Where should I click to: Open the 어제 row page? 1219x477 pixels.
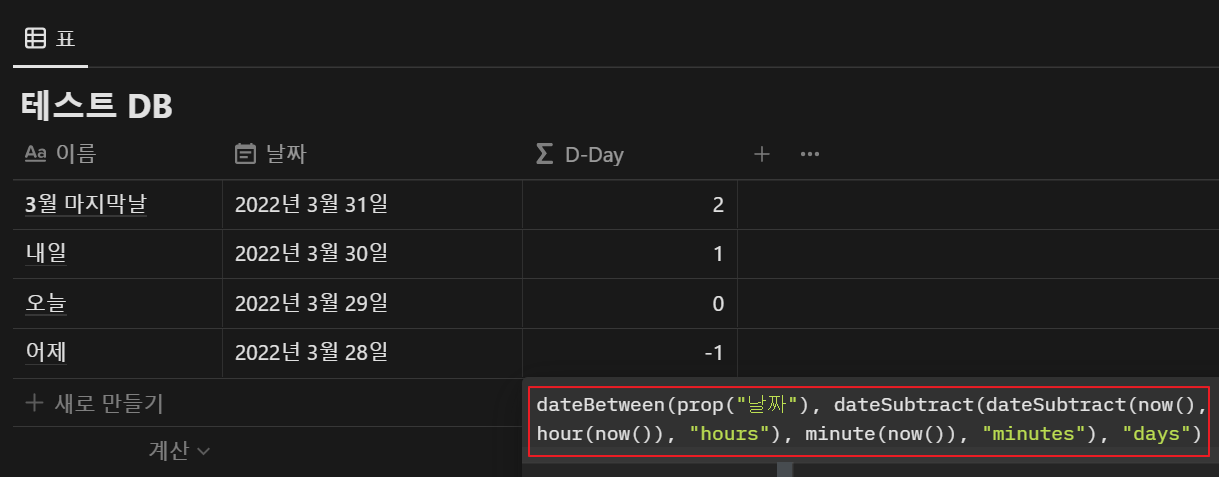point(46,352)
